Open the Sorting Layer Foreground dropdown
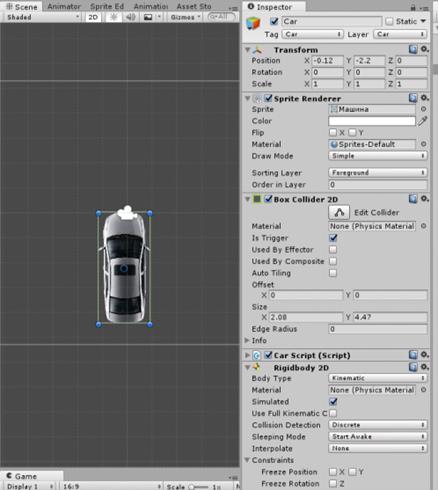438x490 pixels. point(378,173)
